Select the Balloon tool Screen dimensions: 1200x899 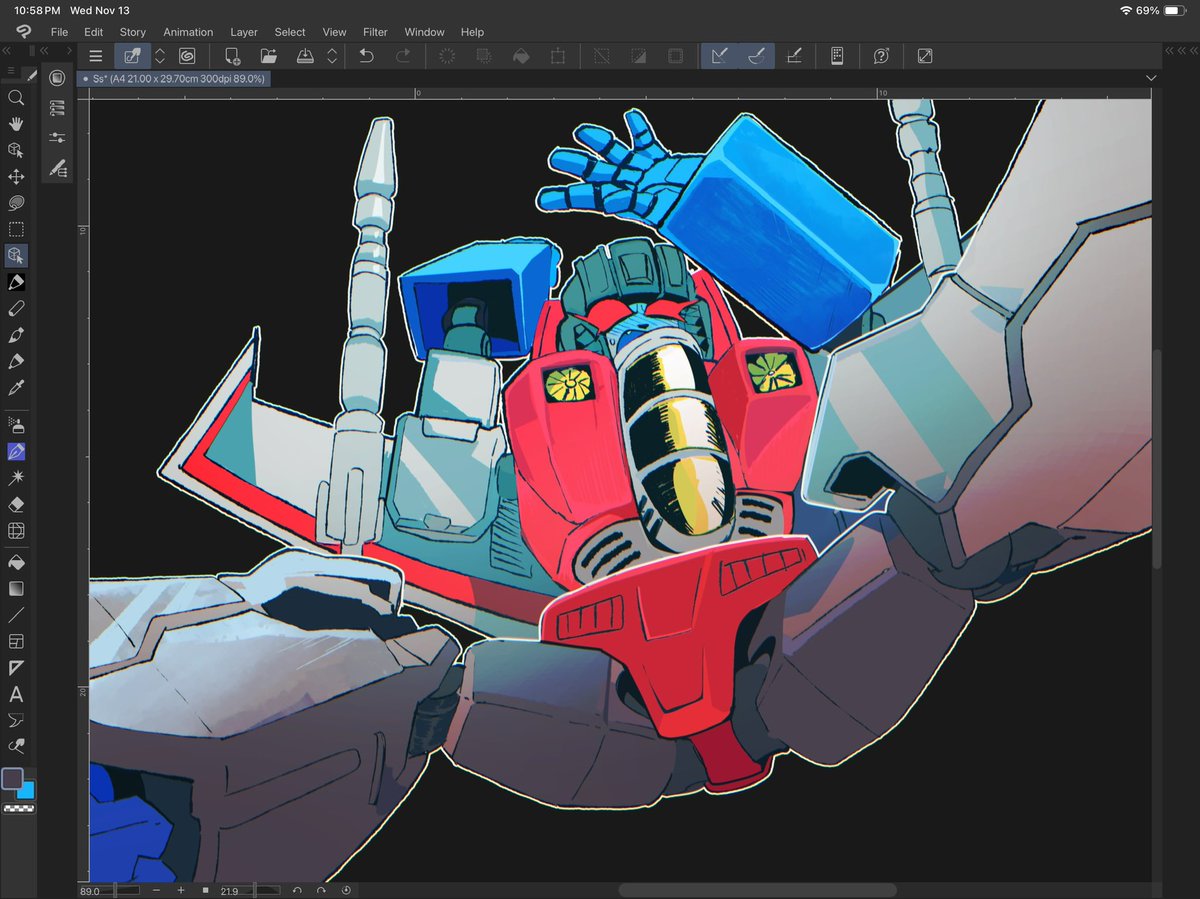point(16,720)
